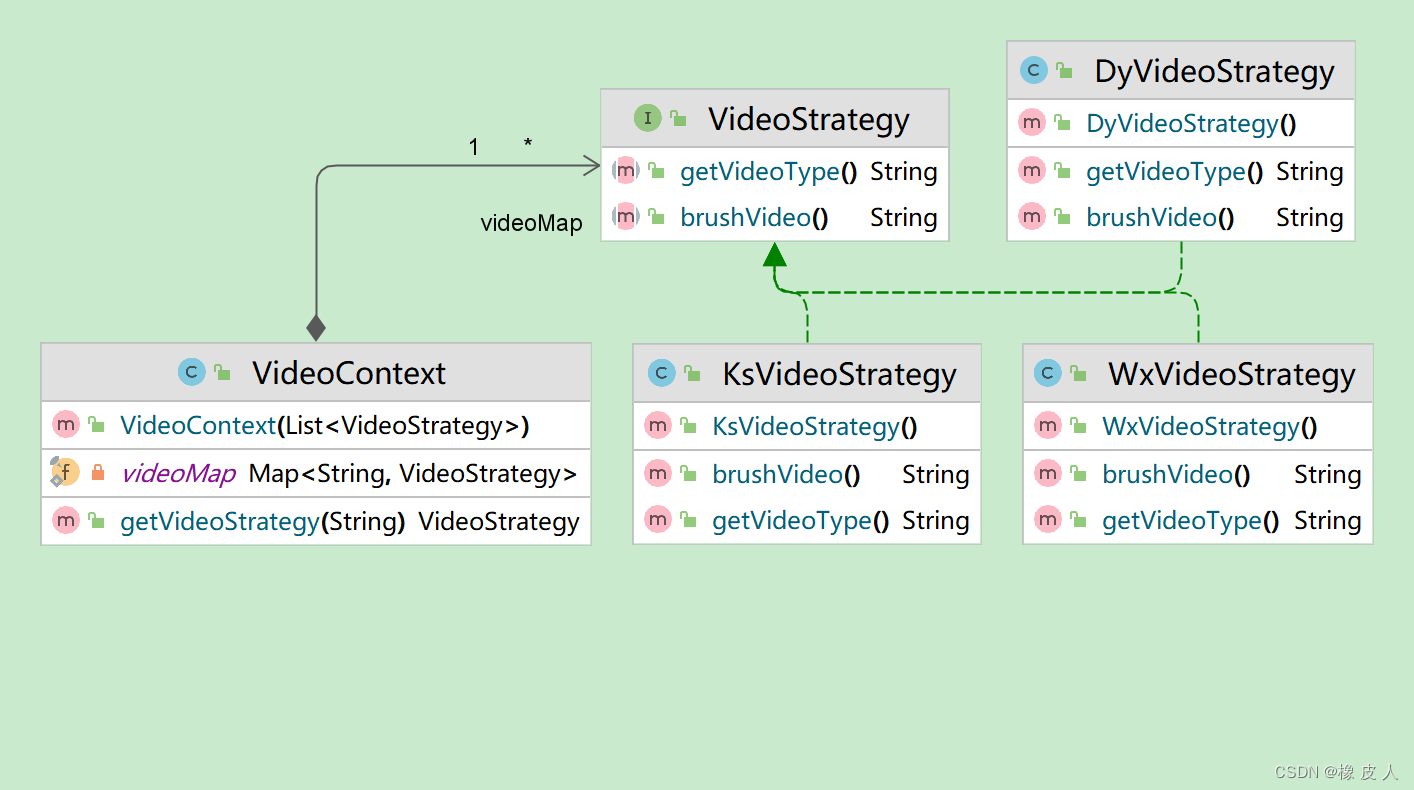The width and height of the screenshot is (1414, 790).
Task: Select the videoMap field row
Action: click(x=316, y=474)
